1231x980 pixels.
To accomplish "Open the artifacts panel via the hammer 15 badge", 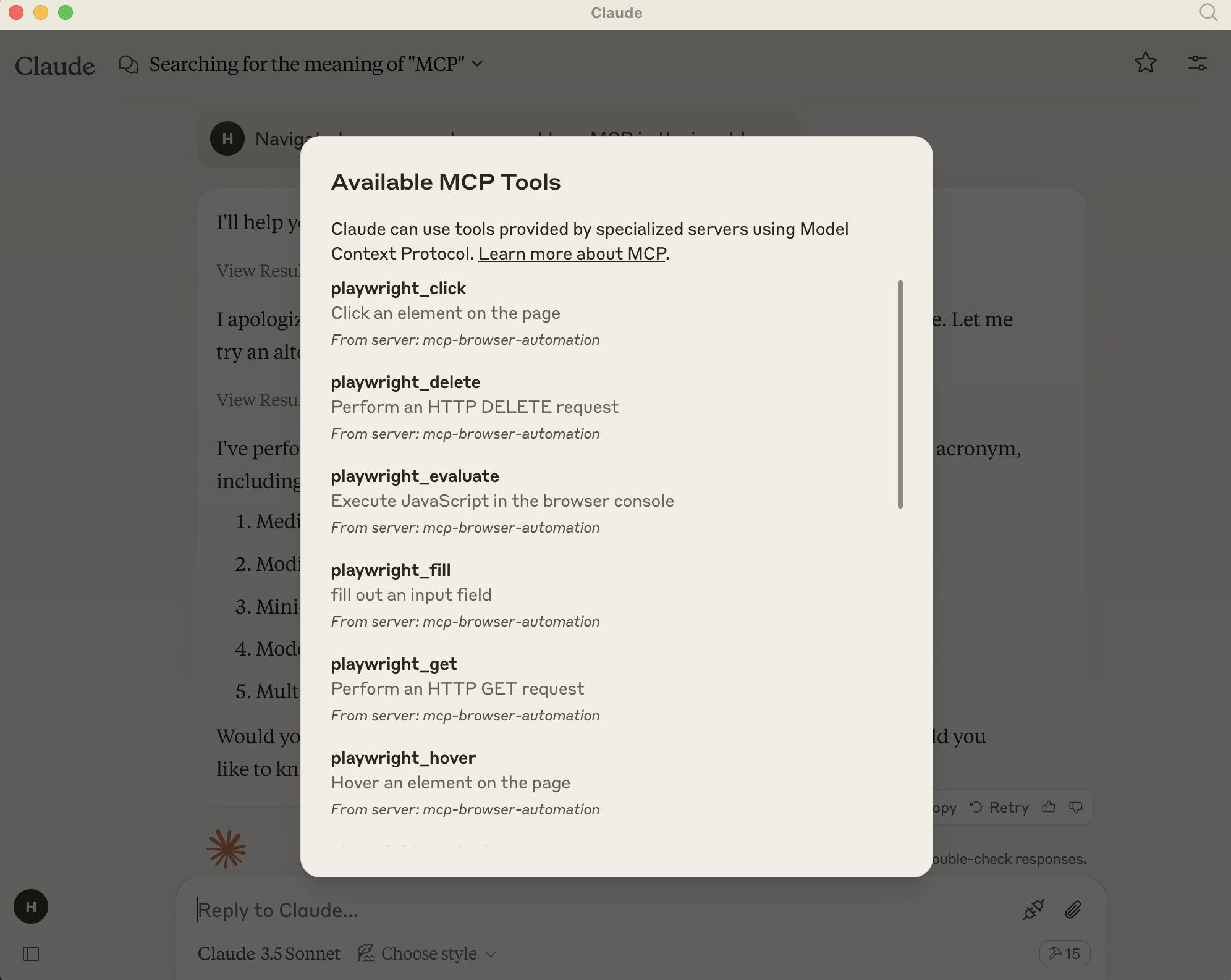I will click(x=1065, y=953).
